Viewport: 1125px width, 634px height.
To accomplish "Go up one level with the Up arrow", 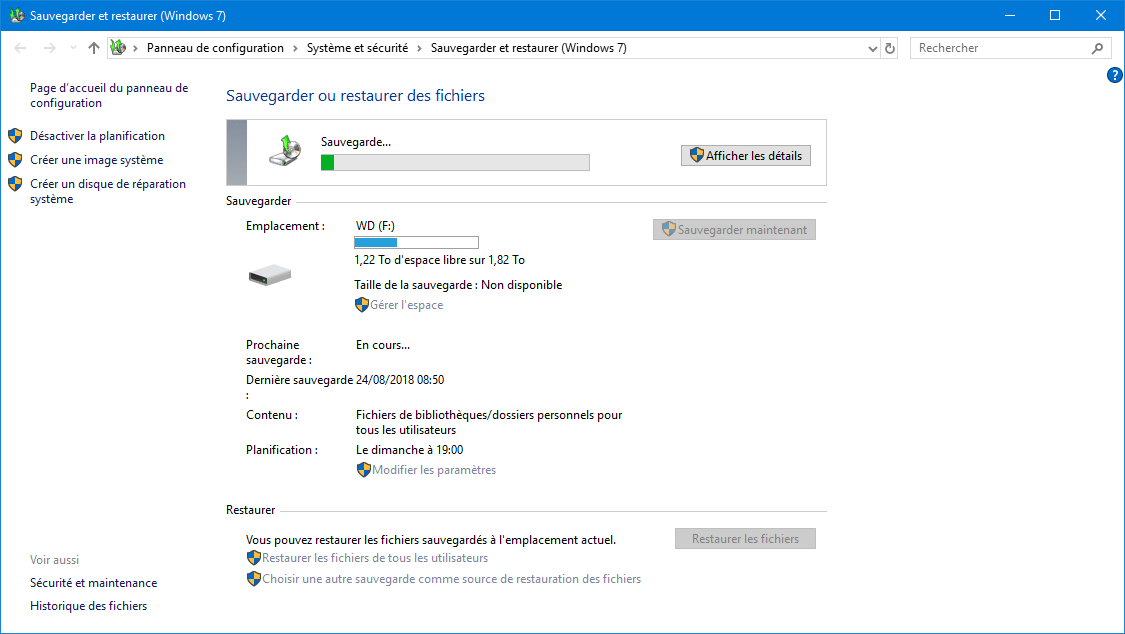I will (x=94, y=48).
